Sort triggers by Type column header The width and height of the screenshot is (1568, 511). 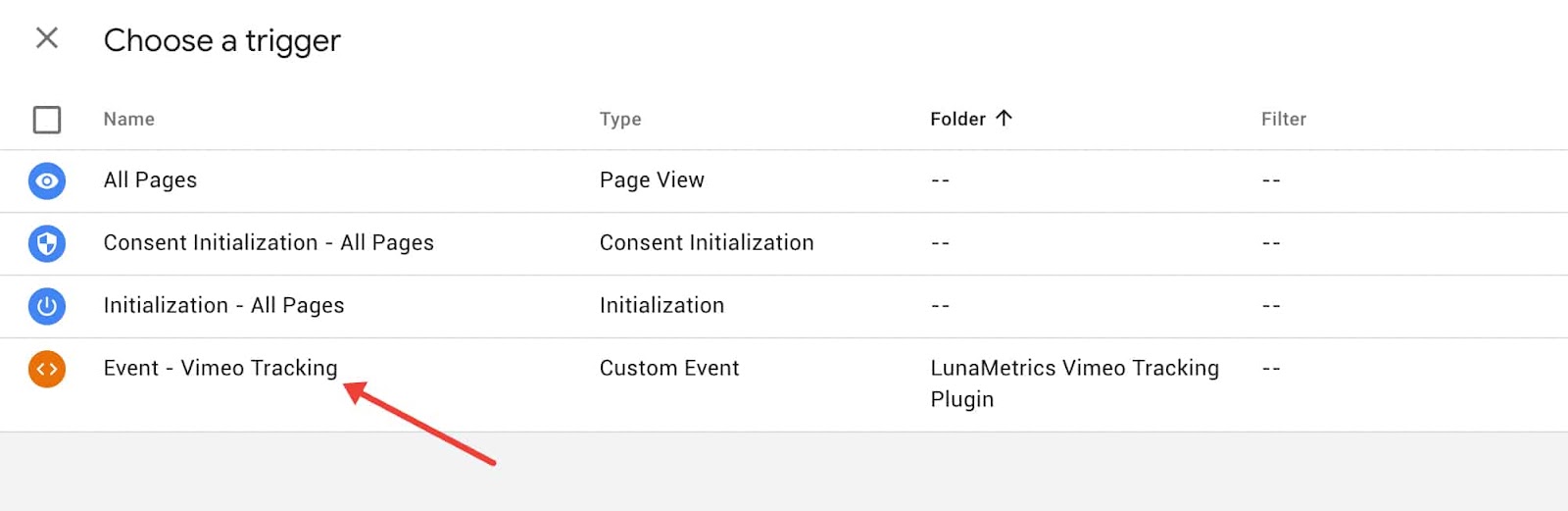tap(620, 119)
